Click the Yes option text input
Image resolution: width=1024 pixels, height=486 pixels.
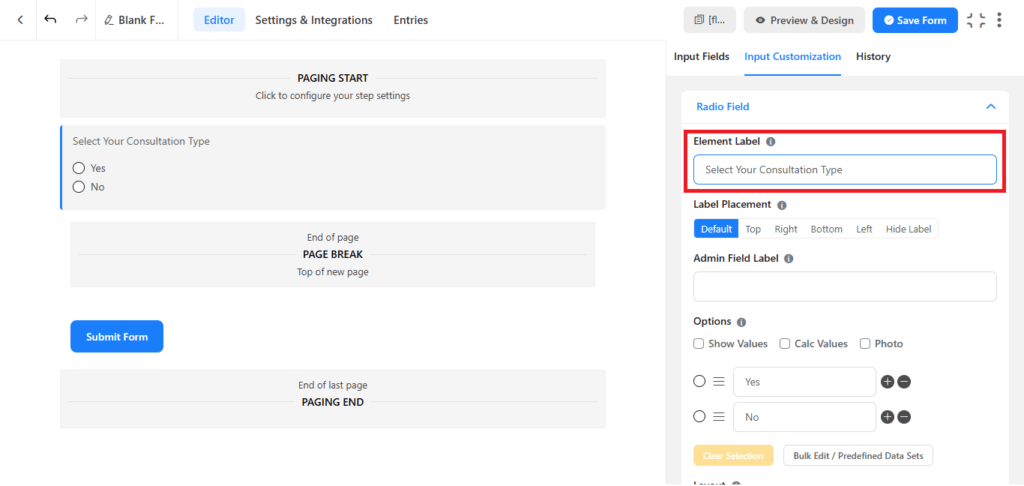click(x=804, y=381)
